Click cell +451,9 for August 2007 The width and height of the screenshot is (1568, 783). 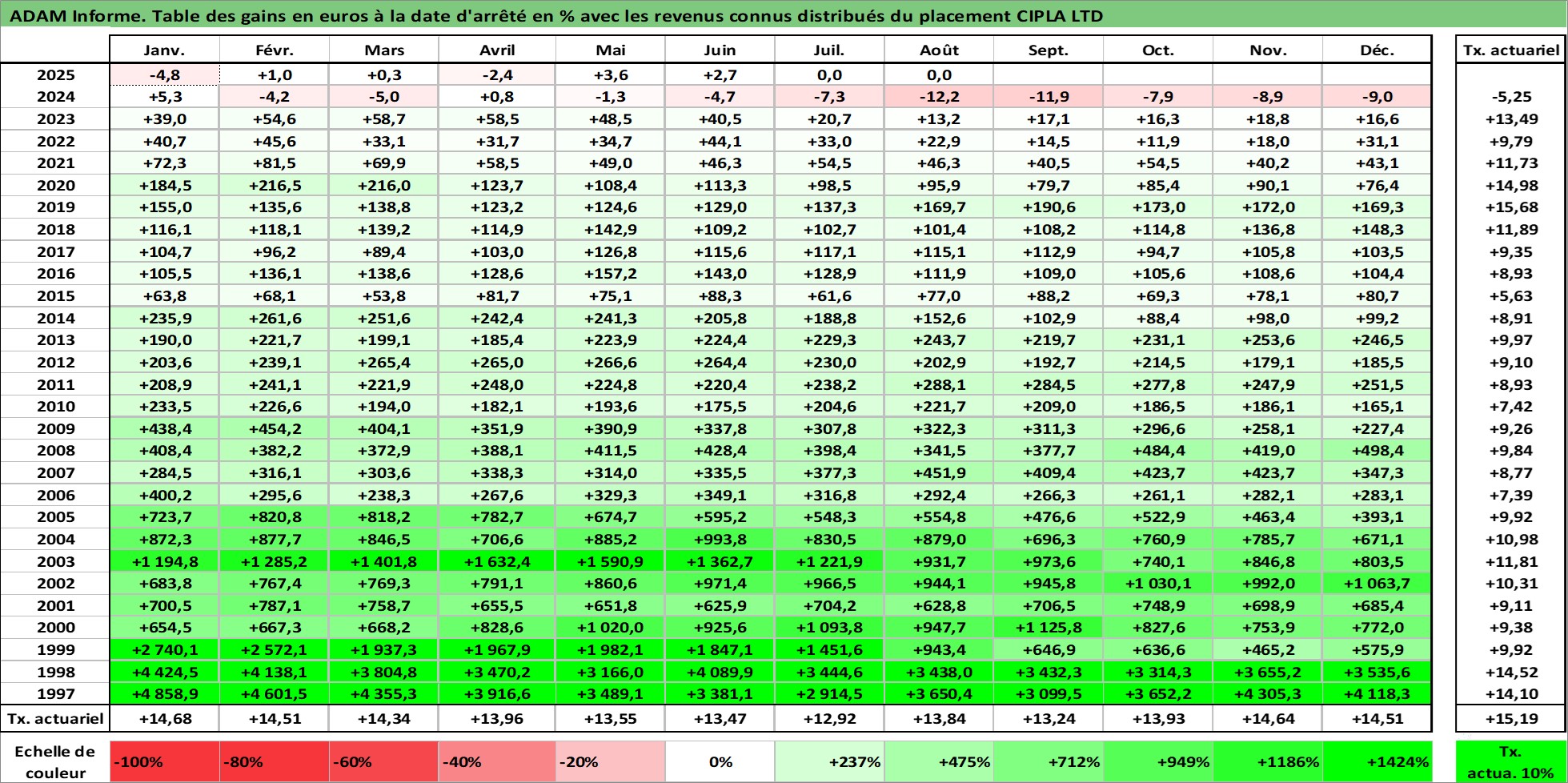click(939, 473)
